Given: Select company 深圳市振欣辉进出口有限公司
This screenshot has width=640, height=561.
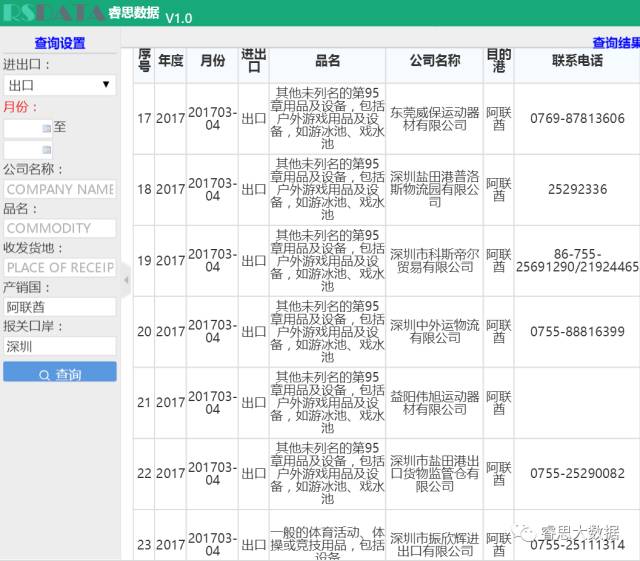Looking at the screenshot, I should [435, 545].
